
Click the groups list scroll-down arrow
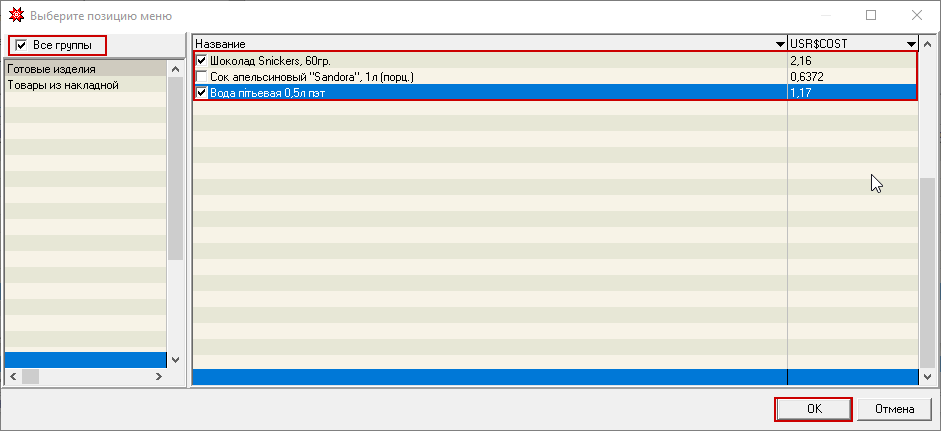tap(176, 359)
